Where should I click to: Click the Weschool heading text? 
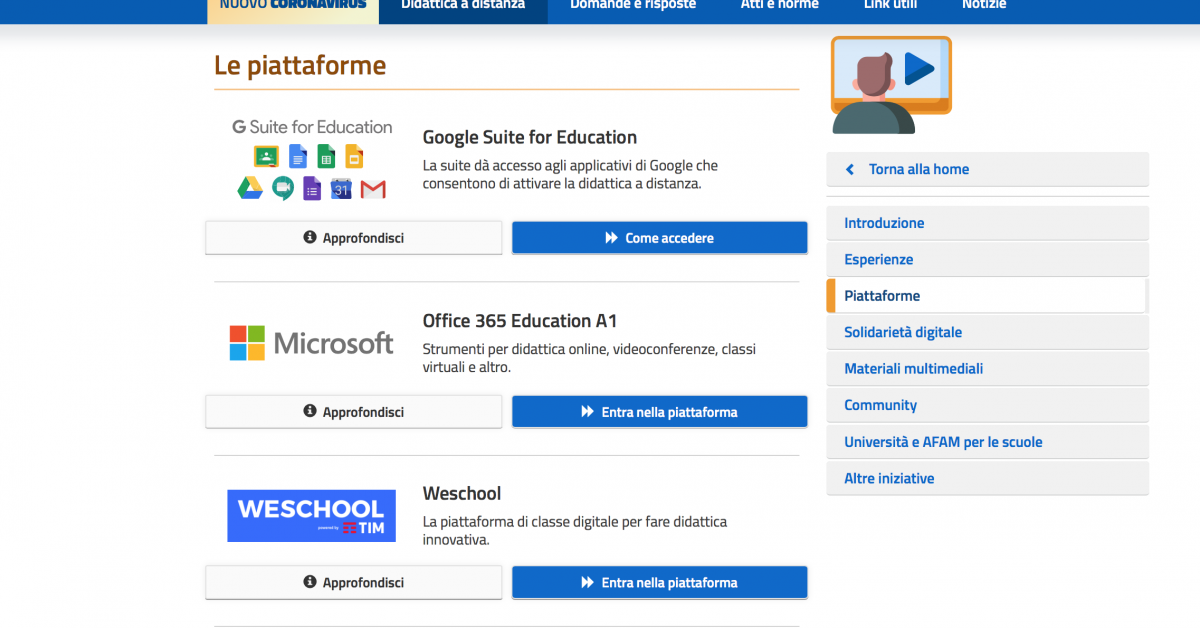pyautogui.click(x=462, y=493)
